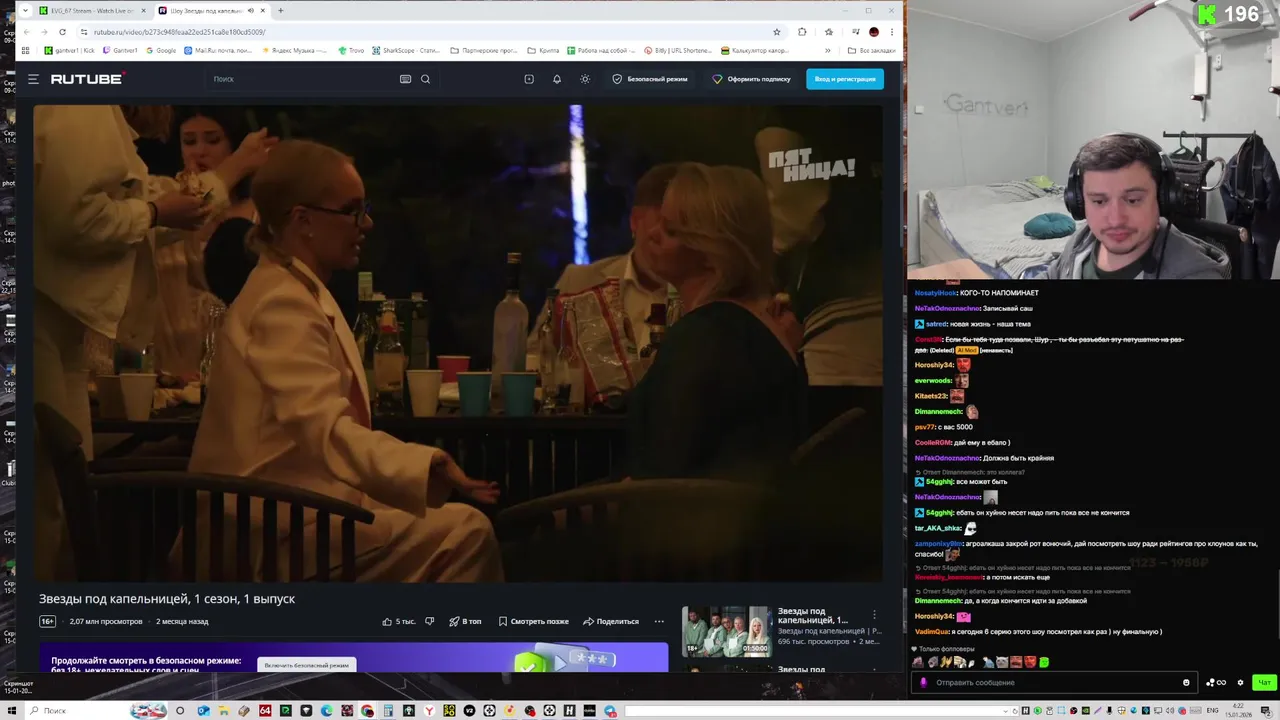
Task: Insert the green frog chat emote
Action: 1044,662
